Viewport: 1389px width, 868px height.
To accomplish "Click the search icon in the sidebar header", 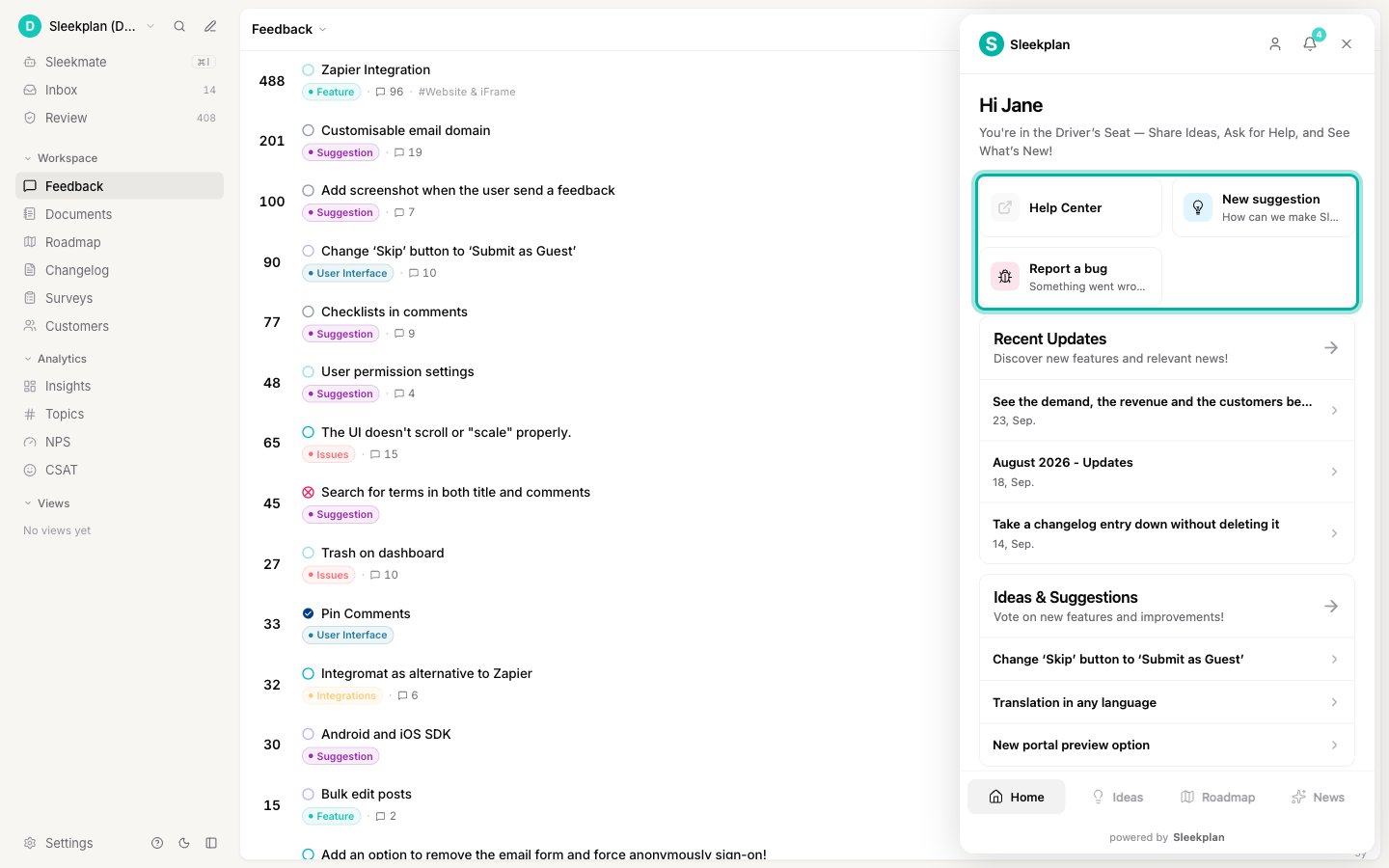I will (x=179, y=26).
